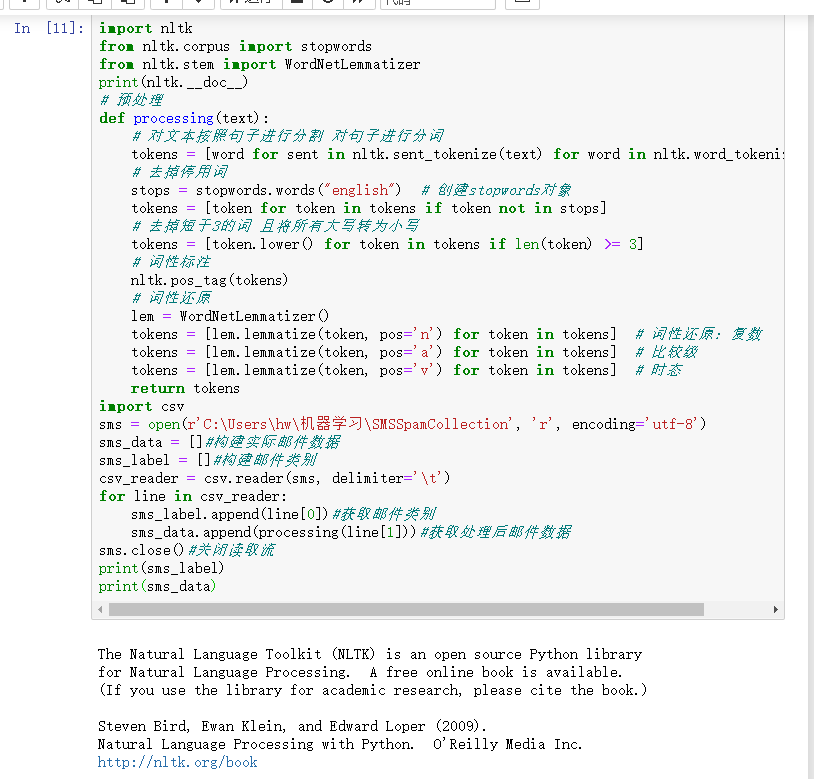
Task: Click the 'sms_label = []' line
Action: 154,460
